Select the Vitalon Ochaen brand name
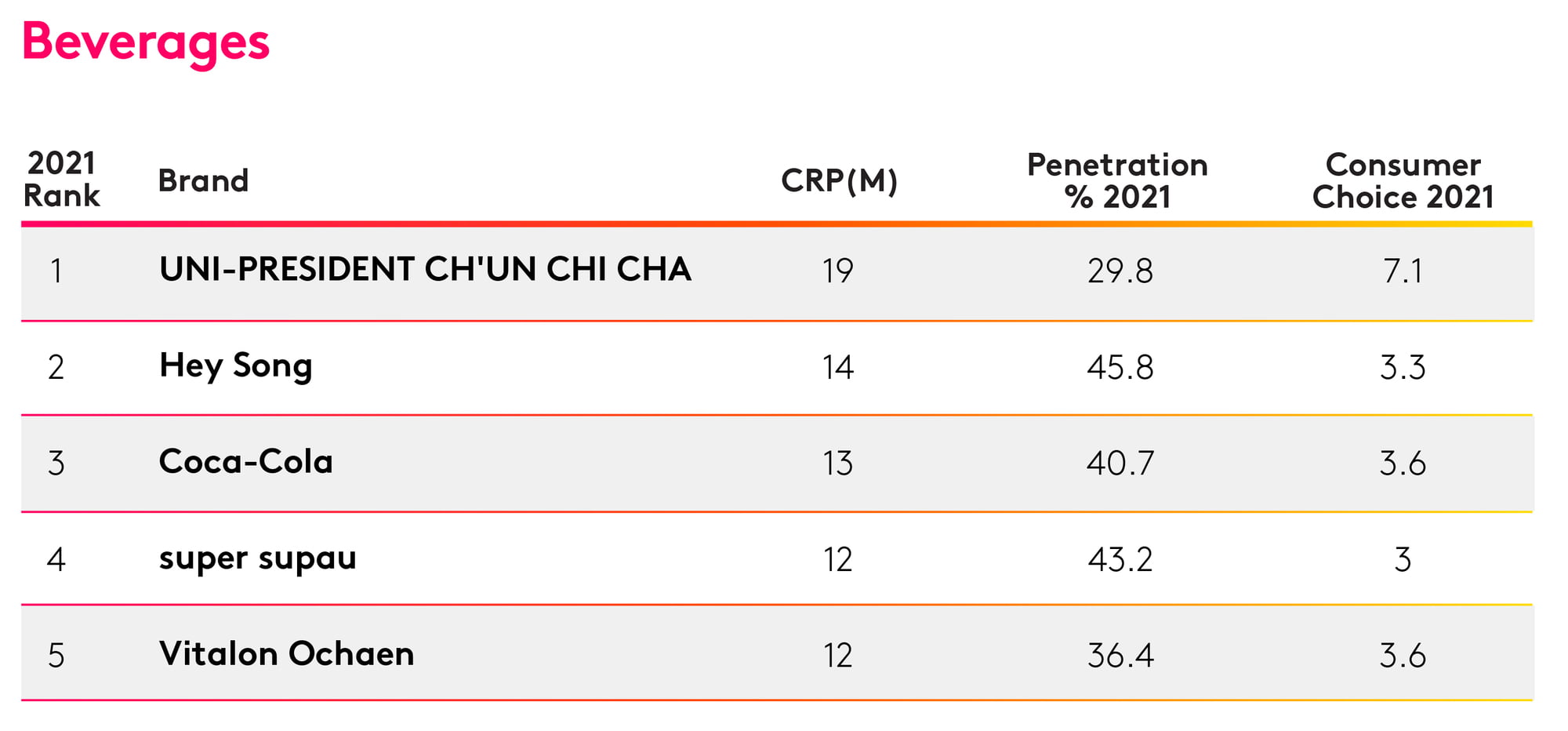This screenshot has height=731, width=1568. 286,653
